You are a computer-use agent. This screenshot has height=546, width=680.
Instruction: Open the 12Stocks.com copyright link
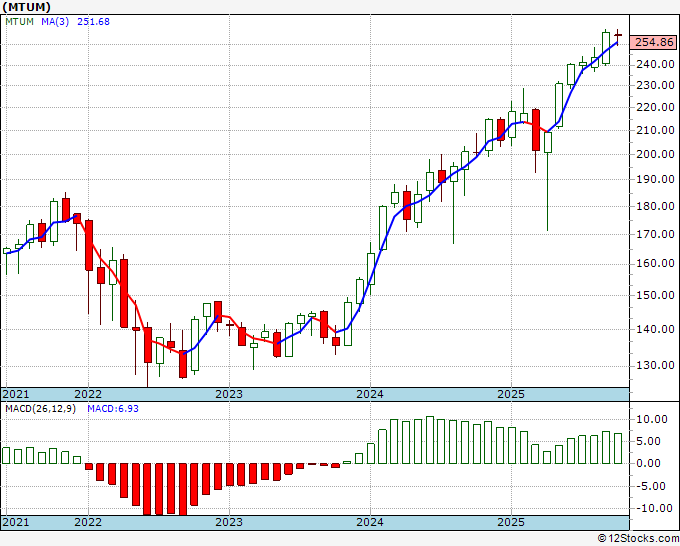click(638, 539)
